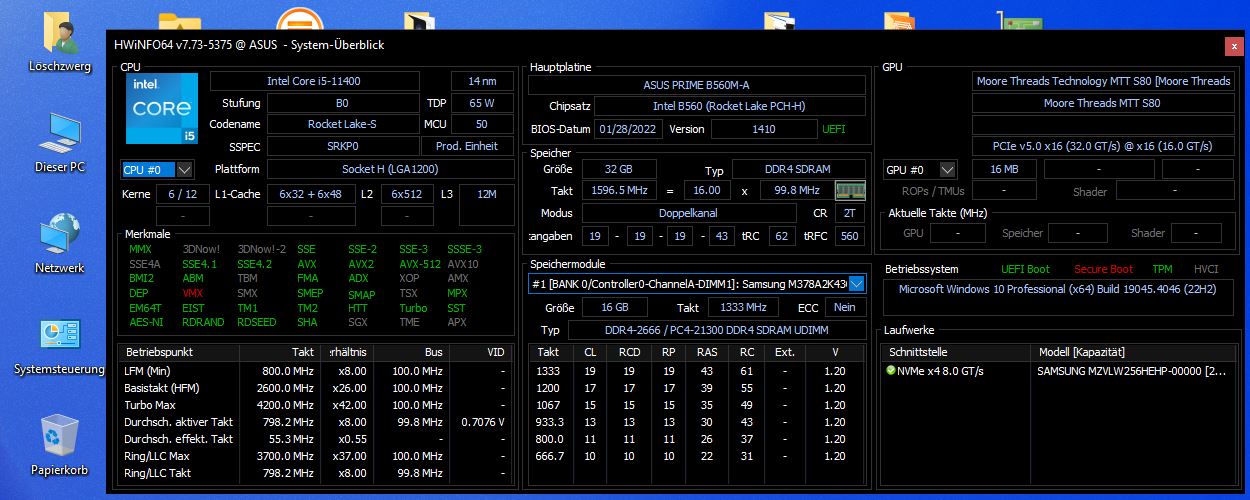Close the HWiNFO64 System-Überblick window

click(x=1232, y=46)
